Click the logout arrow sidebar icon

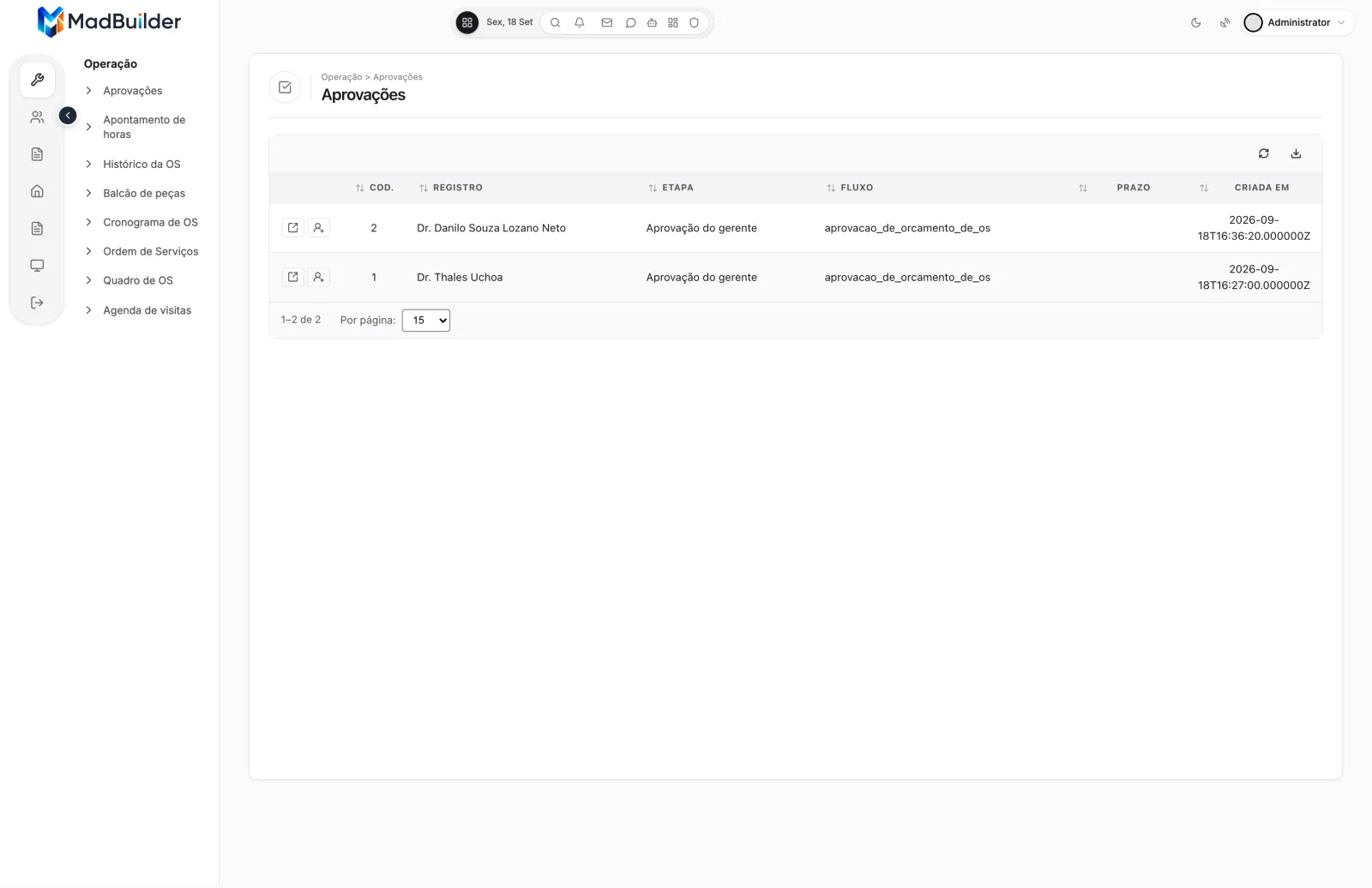tap(38, 303)
